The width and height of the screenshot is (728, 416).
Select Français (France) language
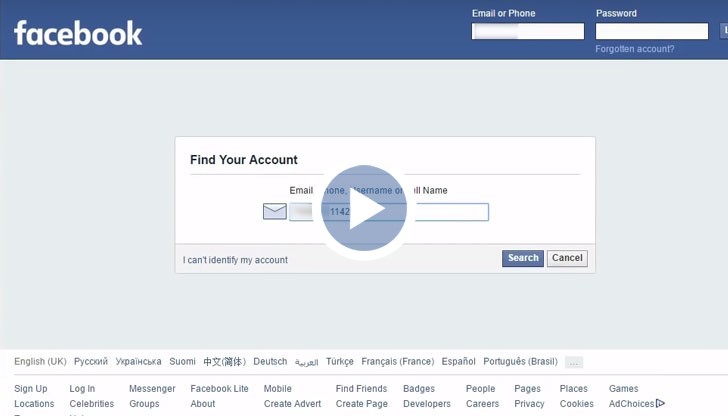[398, 361]
